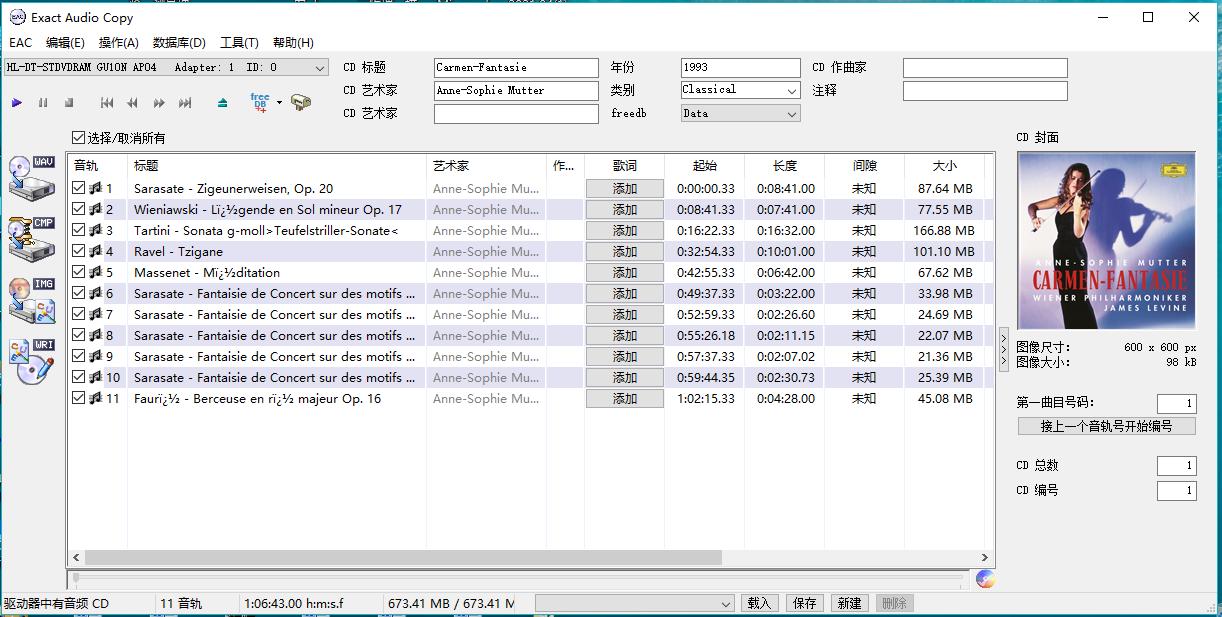1222x617 pixels.
Task: Click the rewind button
Action: click(133, 103)
